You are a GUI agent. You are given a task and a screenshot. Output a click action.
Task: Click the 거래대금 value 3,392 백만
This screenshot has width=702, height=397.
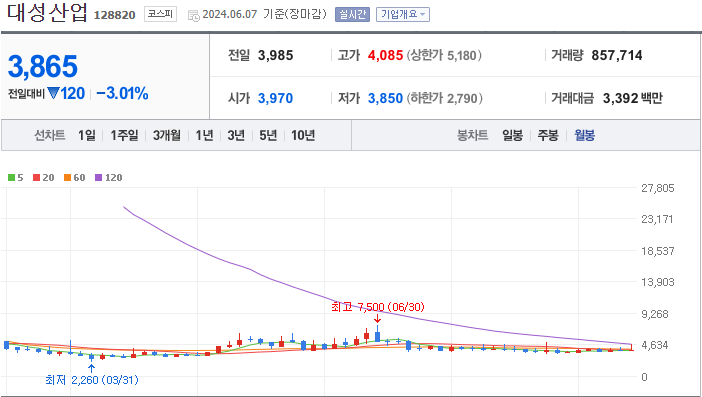(x=633, y=98)
